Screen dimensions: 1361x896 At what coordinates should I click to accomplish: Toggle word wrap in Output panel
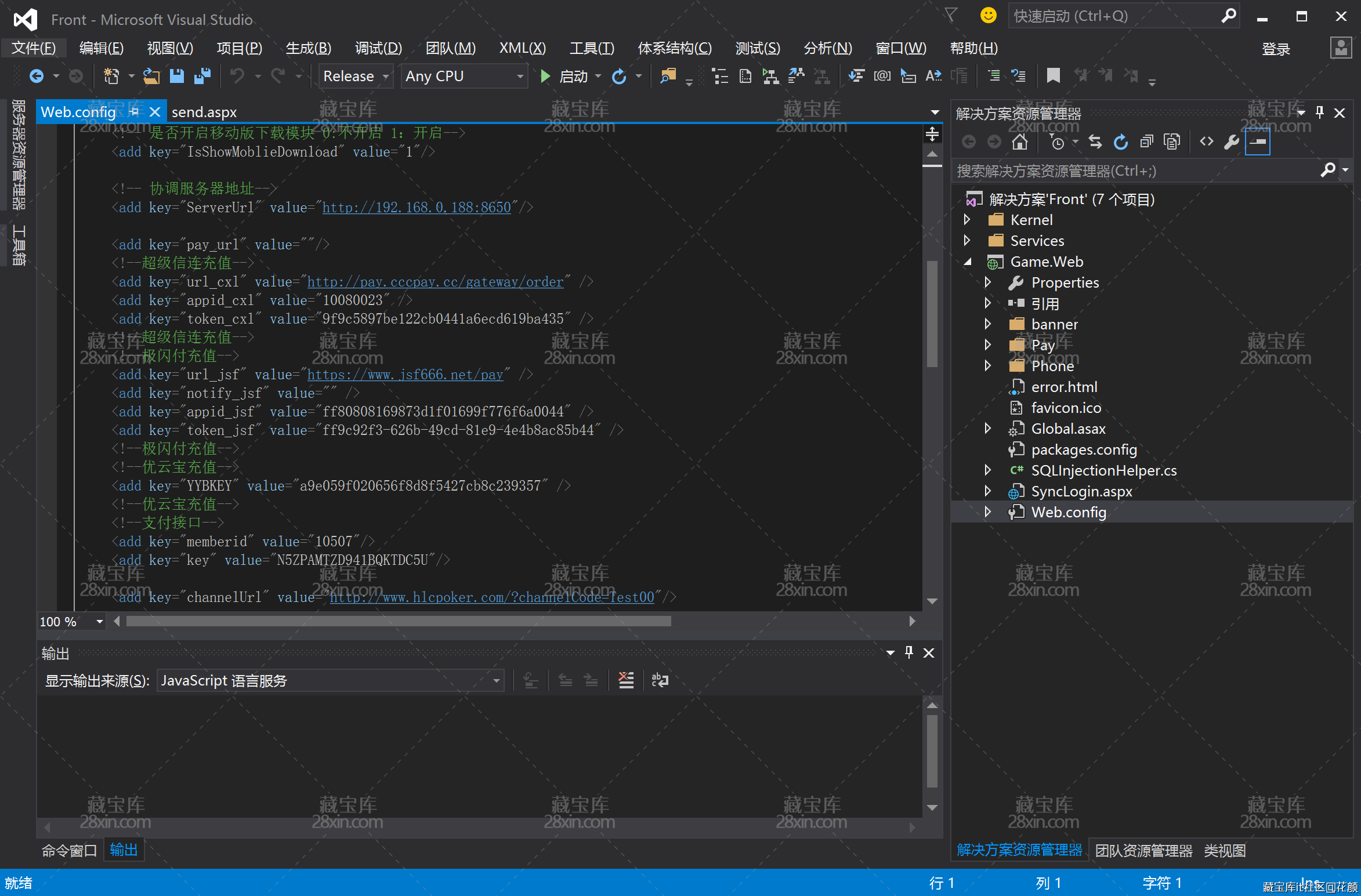tap(660, 680)
